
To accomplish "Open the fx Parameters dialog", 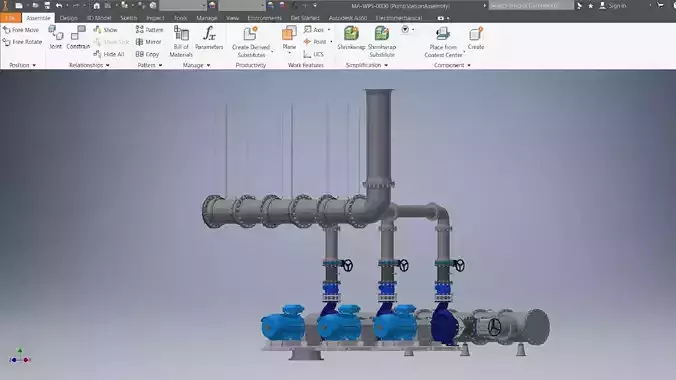I will click(209, 38).
